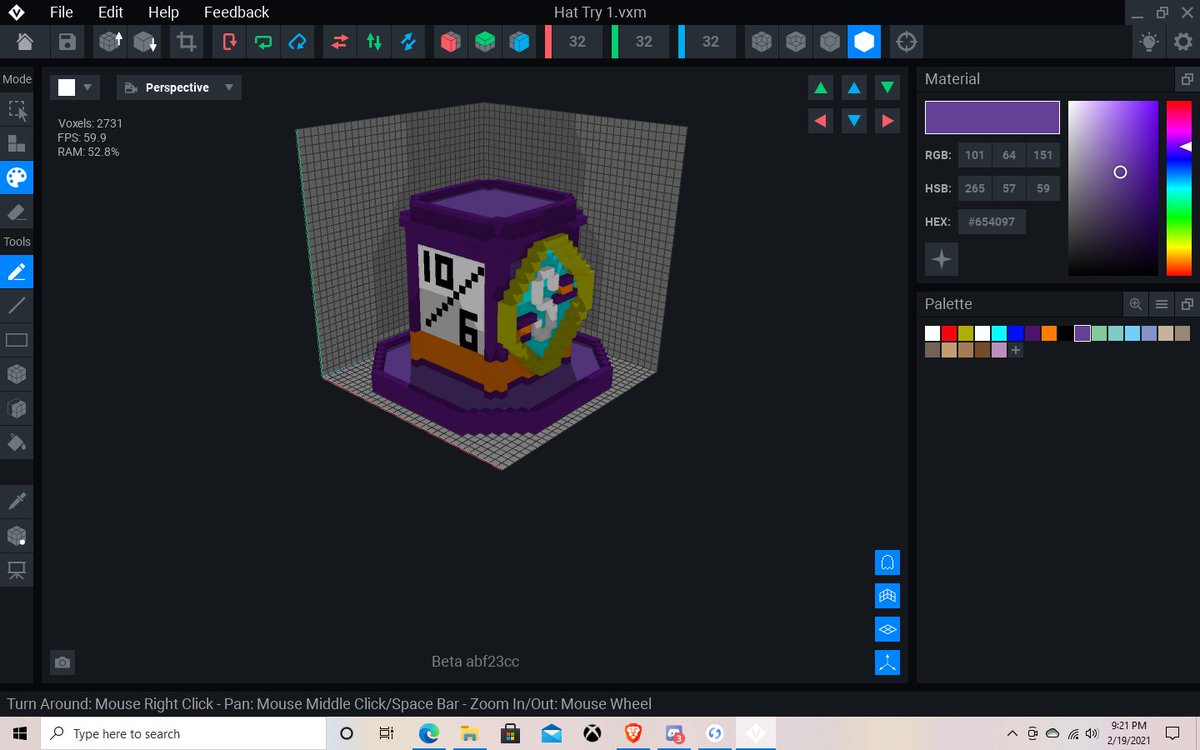Select the eyedropper color picker tool

[16, 499]
